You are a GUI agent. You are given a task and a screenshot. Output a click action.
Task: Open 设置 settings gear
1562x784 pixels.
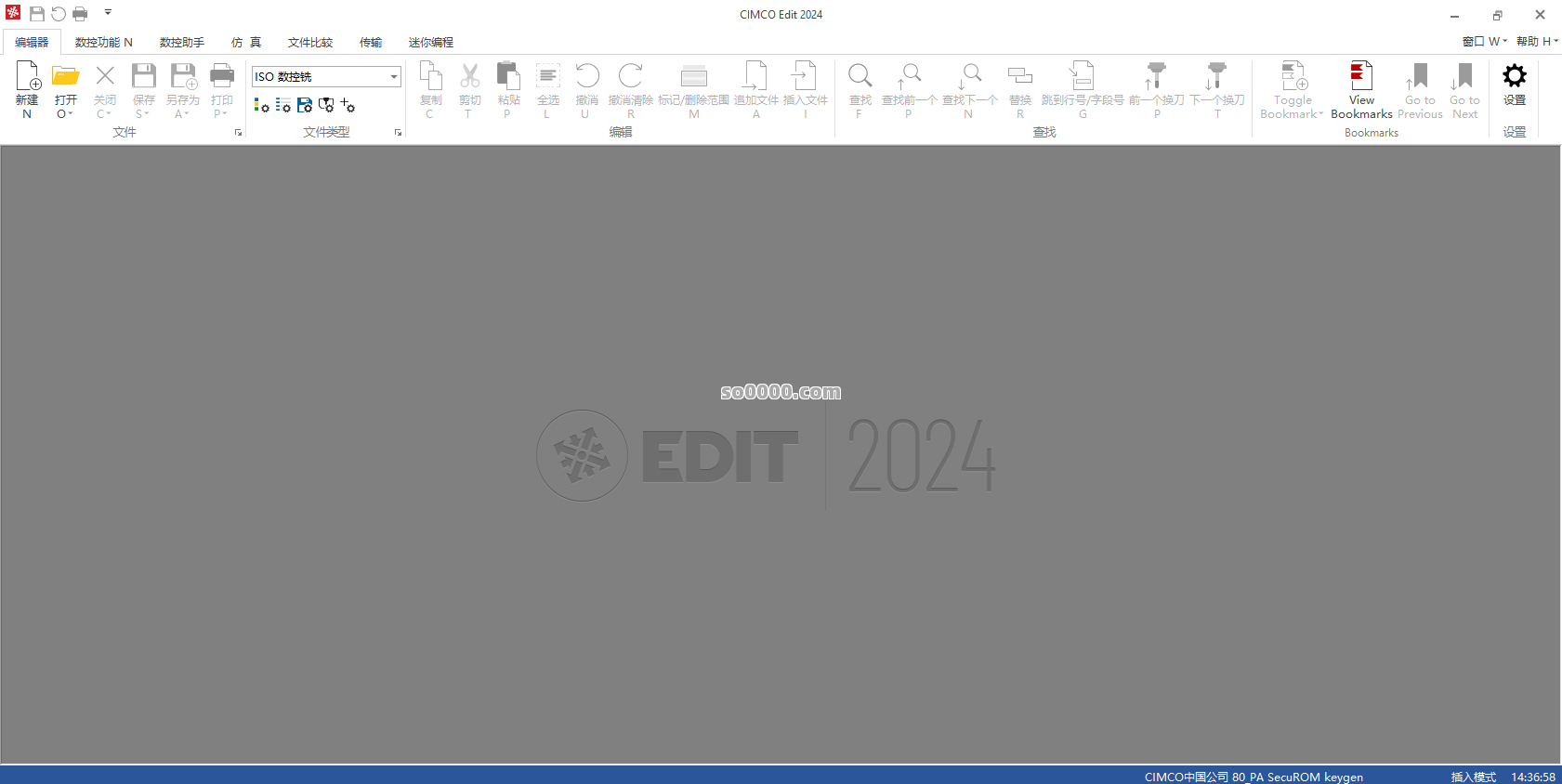coord(1515,84)
